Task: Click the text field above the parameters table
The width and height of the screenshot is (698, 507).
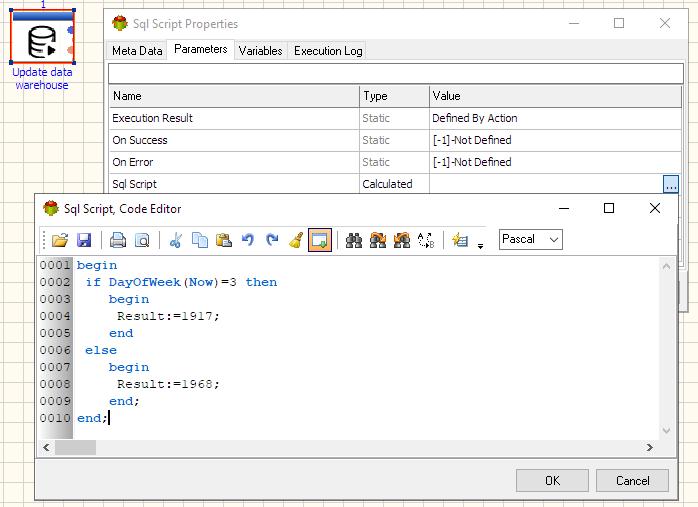Action: pyautogui.click(x=396, y=73)
